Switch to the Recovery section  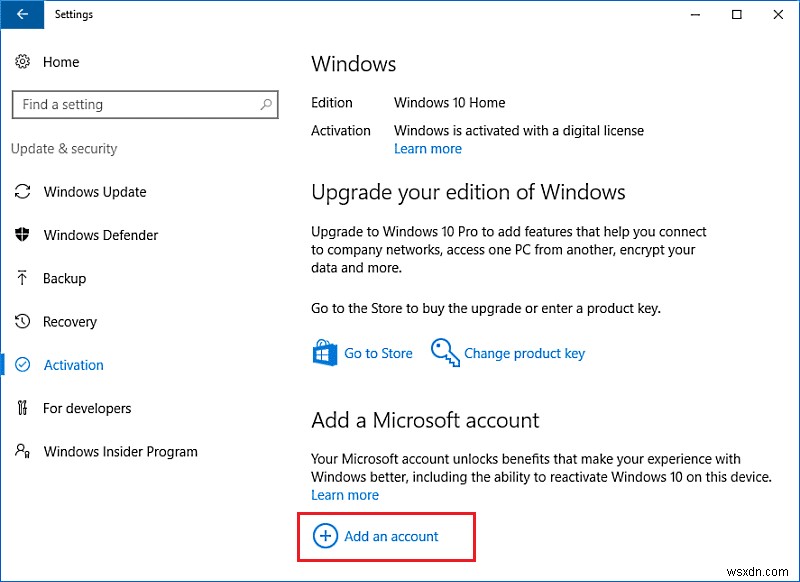pos(70,321)
